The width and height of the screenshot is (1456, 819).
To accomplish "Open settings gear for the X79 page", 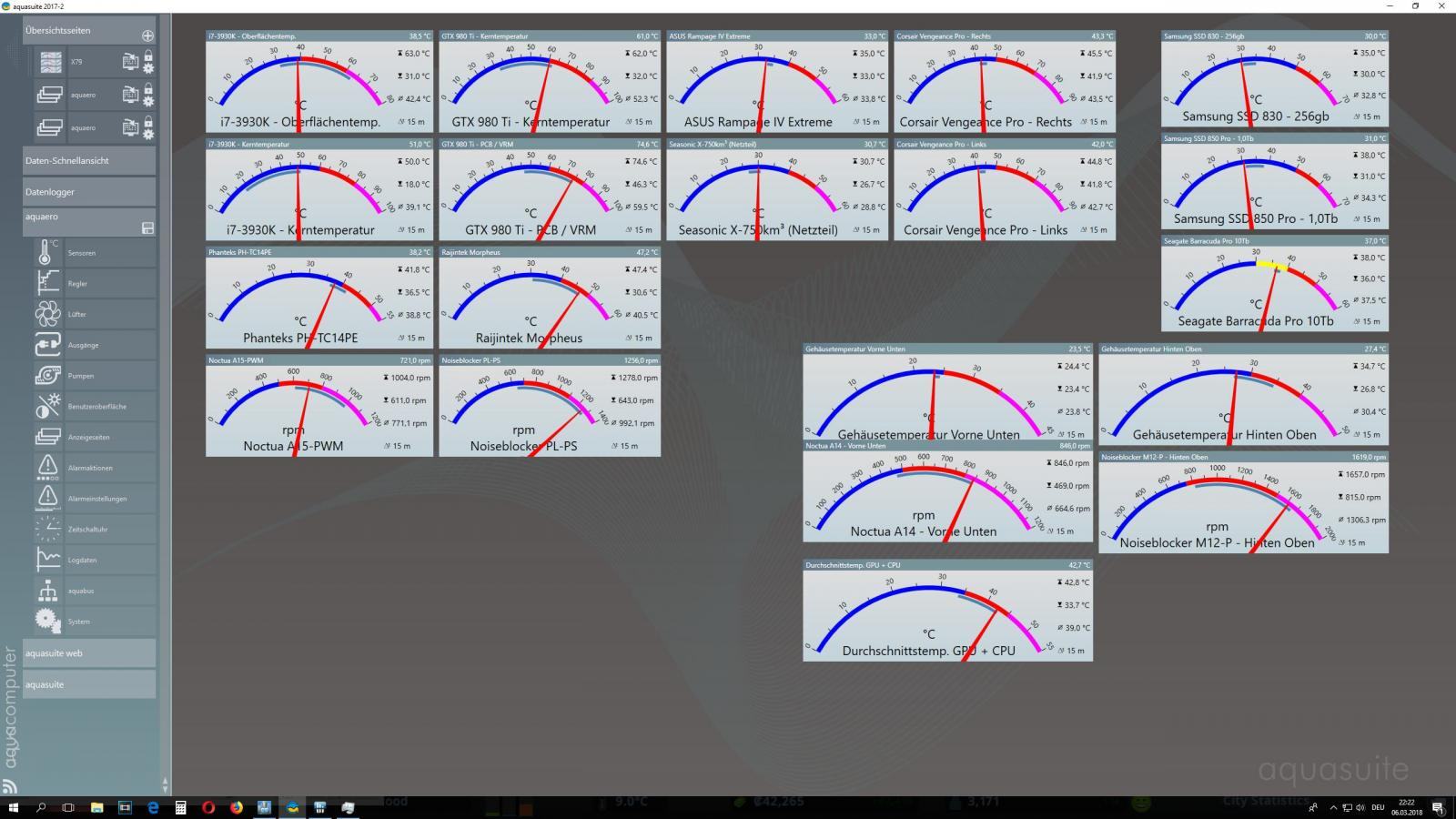I will coord(148,68).
